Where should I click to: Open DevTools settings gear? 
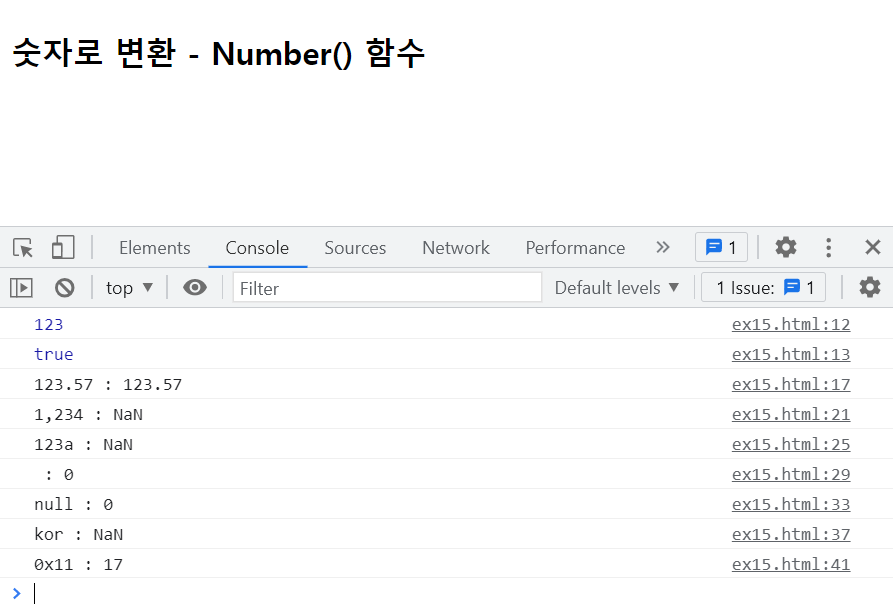[785, 247]
